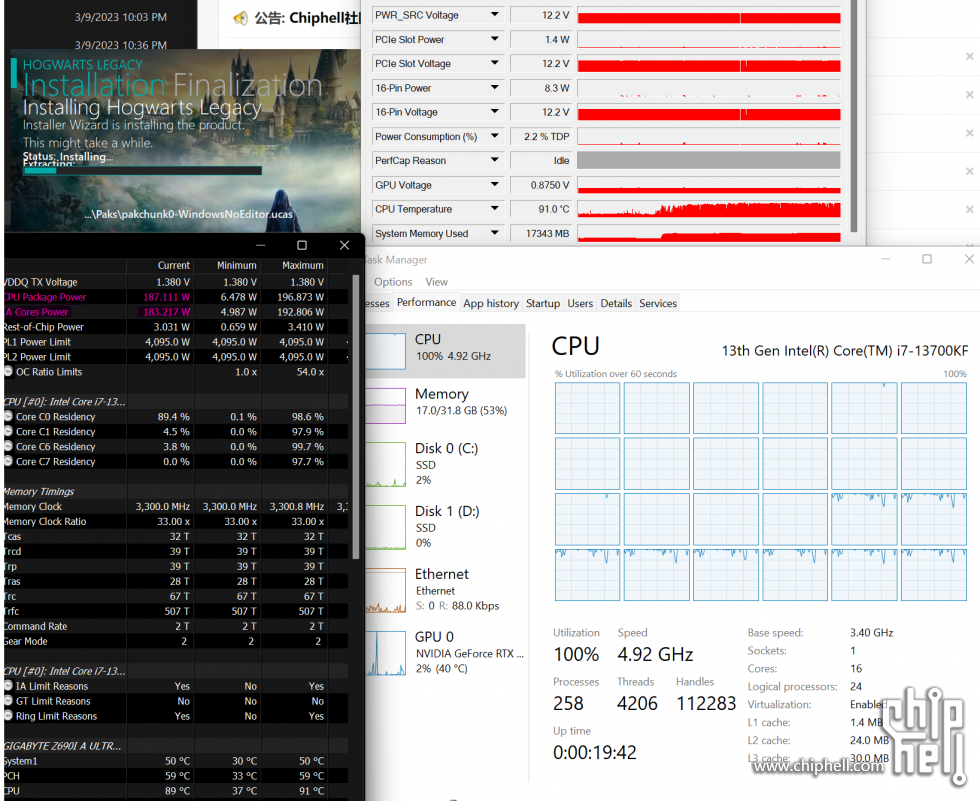
Task: Select the Command Rate row
Action: [176, 626]
